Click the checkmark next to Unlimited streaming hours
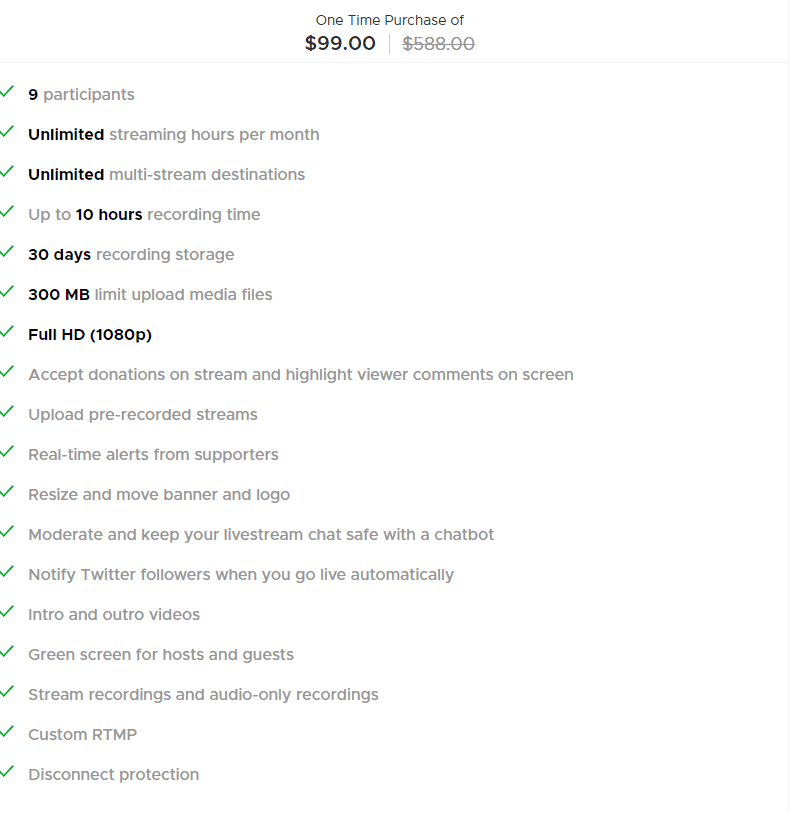 pos(8,131)
